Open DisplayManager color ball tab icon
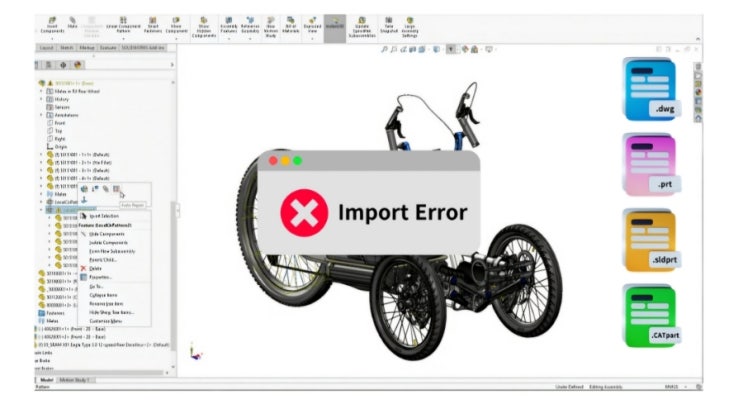Viewport: 743px width, 404px height. (x=78, y=64)
